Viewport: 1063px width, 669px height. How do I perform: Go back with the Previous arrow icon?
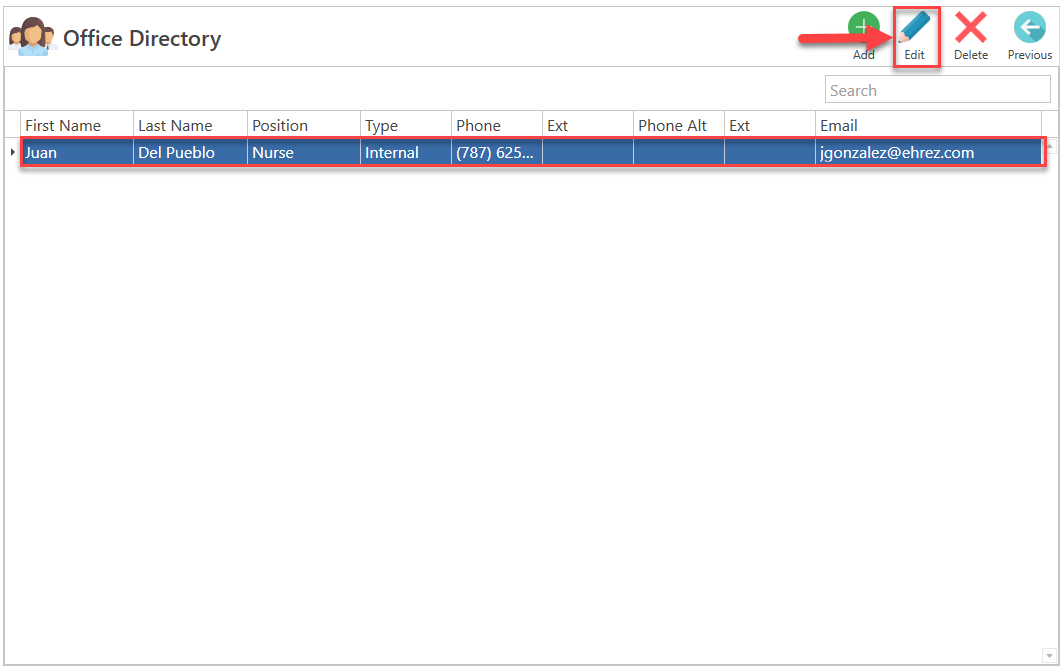point(1030,28)
